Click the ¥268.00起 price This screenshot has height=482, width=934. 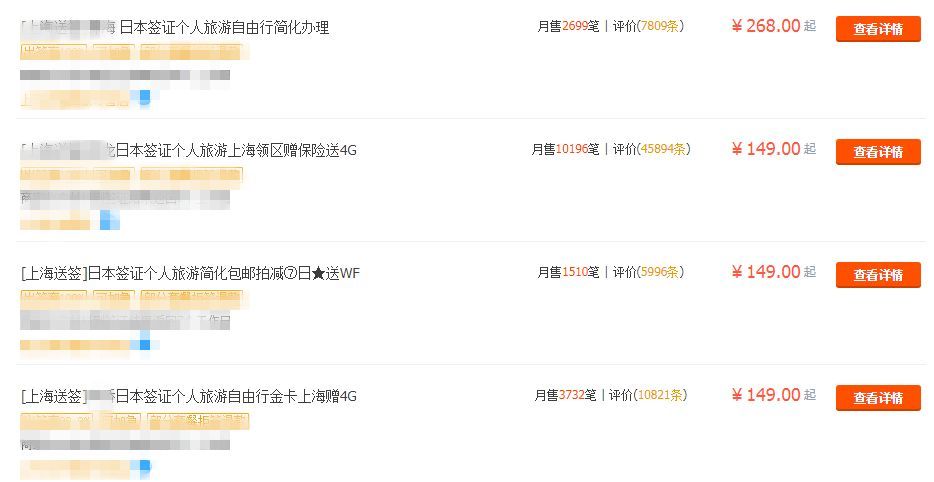coord(774,26)
